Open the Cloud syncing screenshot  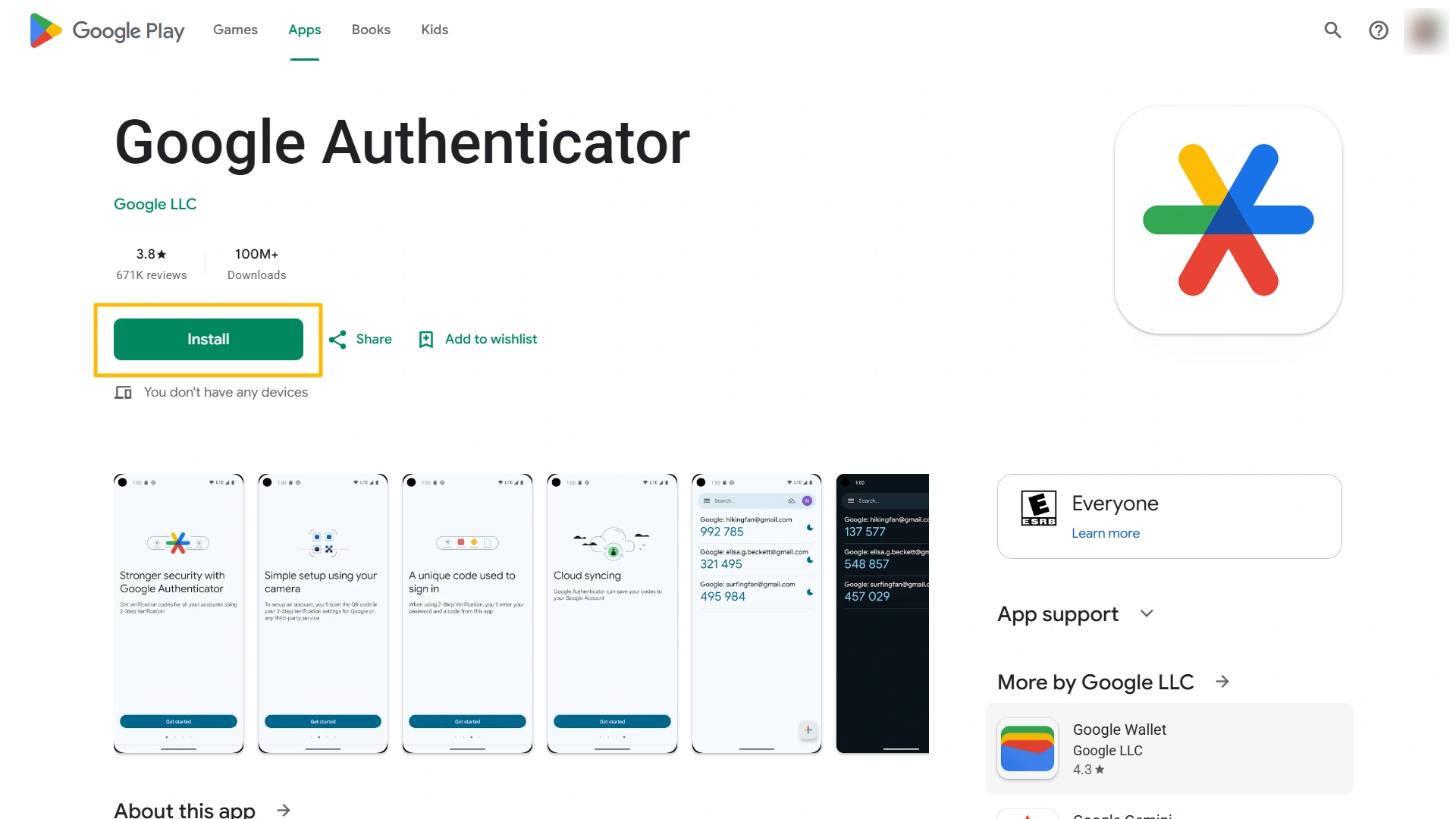pos(612,613)
